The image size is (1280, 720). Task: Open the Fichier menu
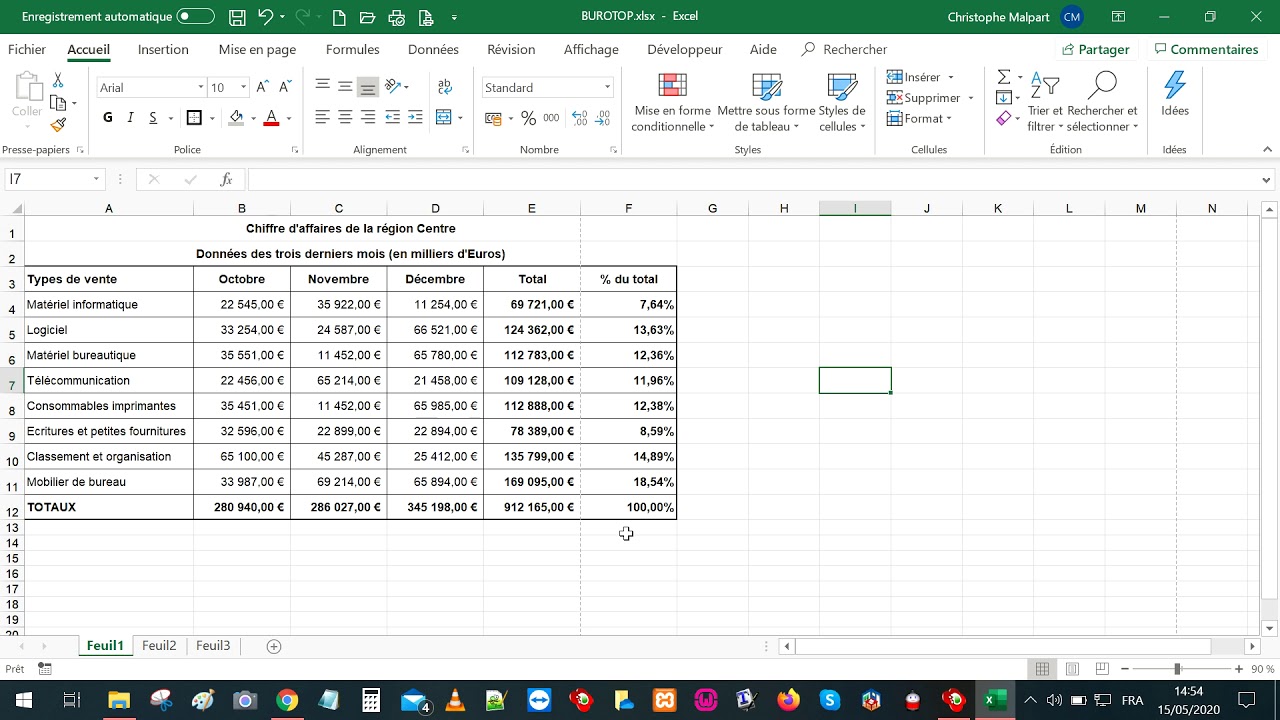pos(27,49)
